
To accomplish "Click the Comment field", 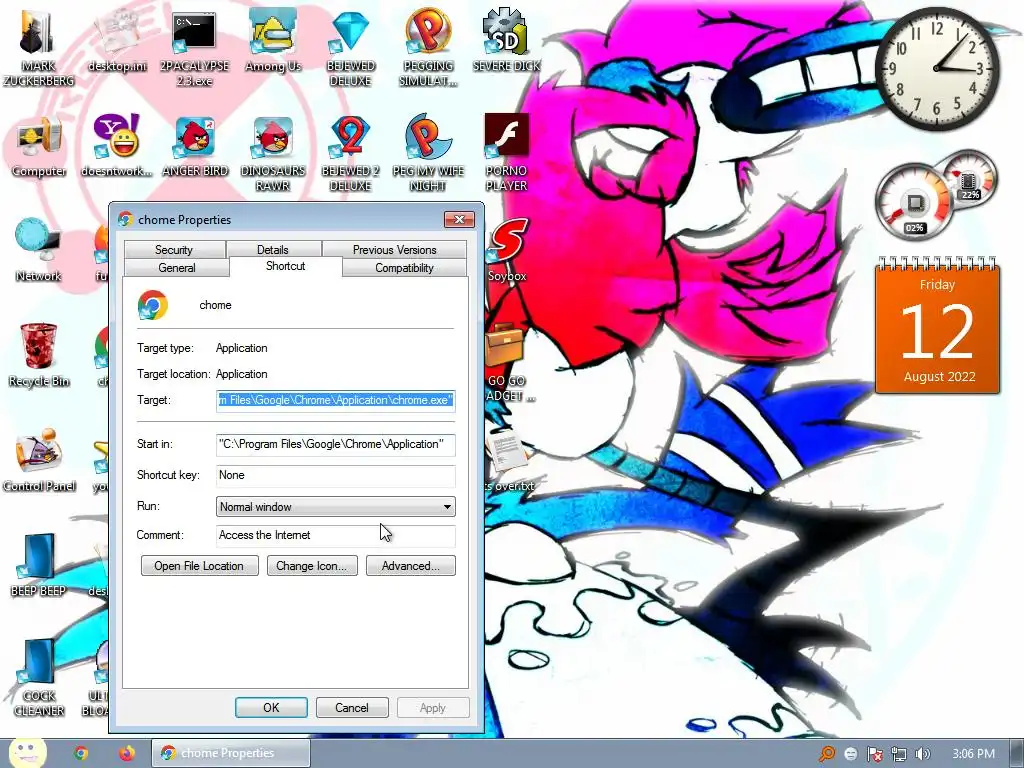I will click(336, 536).
